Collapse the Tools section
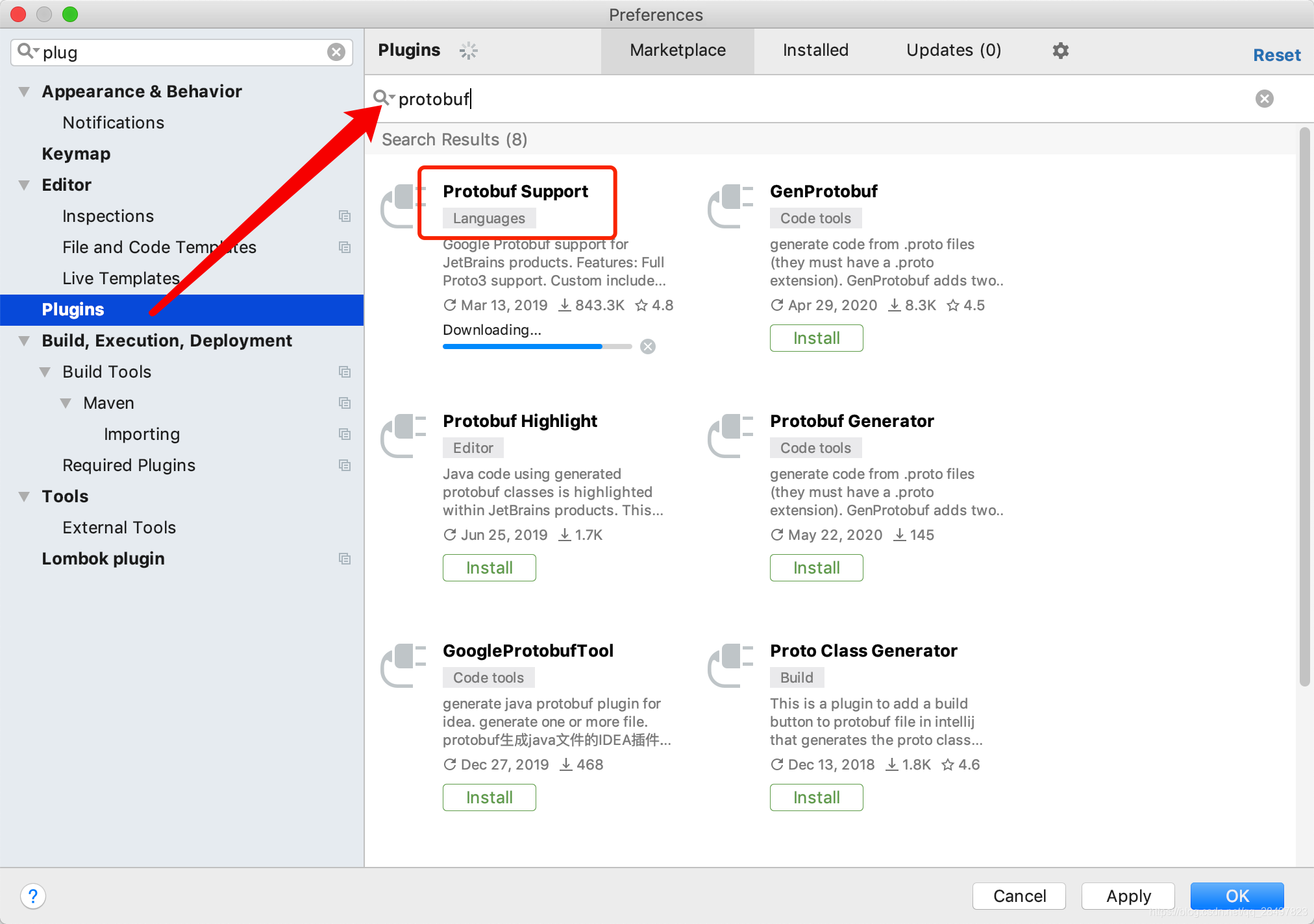Screen dimensions: 1314x924 25,496
